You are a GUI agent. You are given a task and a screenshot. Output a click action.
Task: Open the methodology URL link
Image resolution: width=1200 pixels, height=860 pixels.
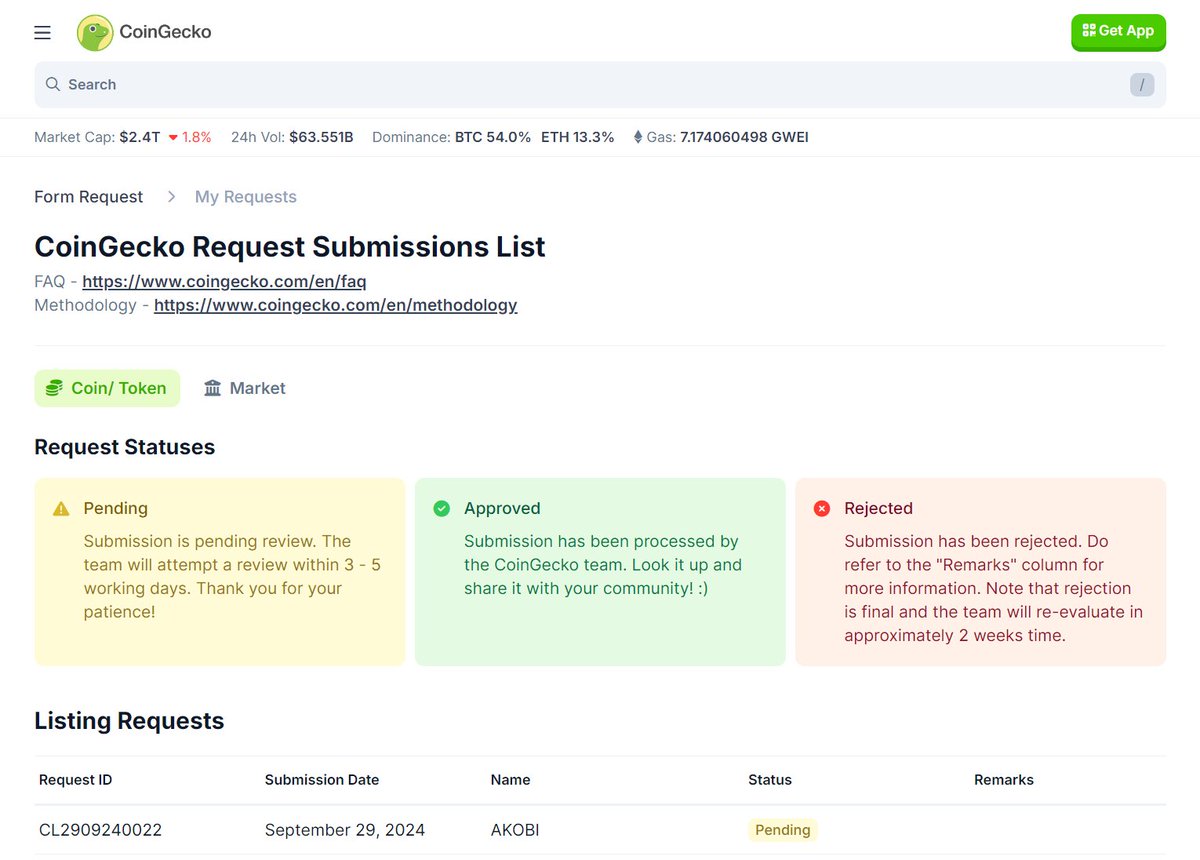click(336, 305)
